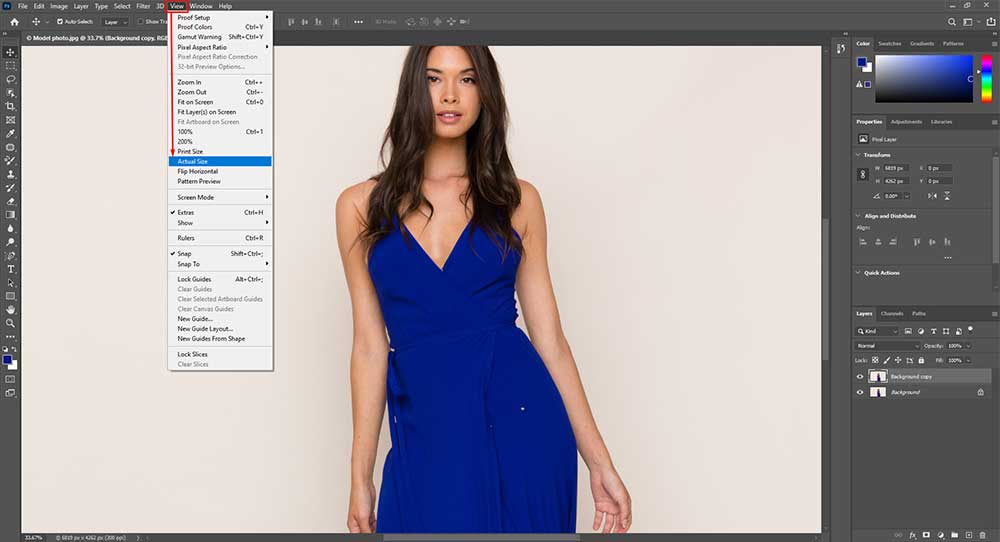Click Fit on Screen menu entry
The height and width of the screenshot is (542, 1000).
click(x=195, y=102)
